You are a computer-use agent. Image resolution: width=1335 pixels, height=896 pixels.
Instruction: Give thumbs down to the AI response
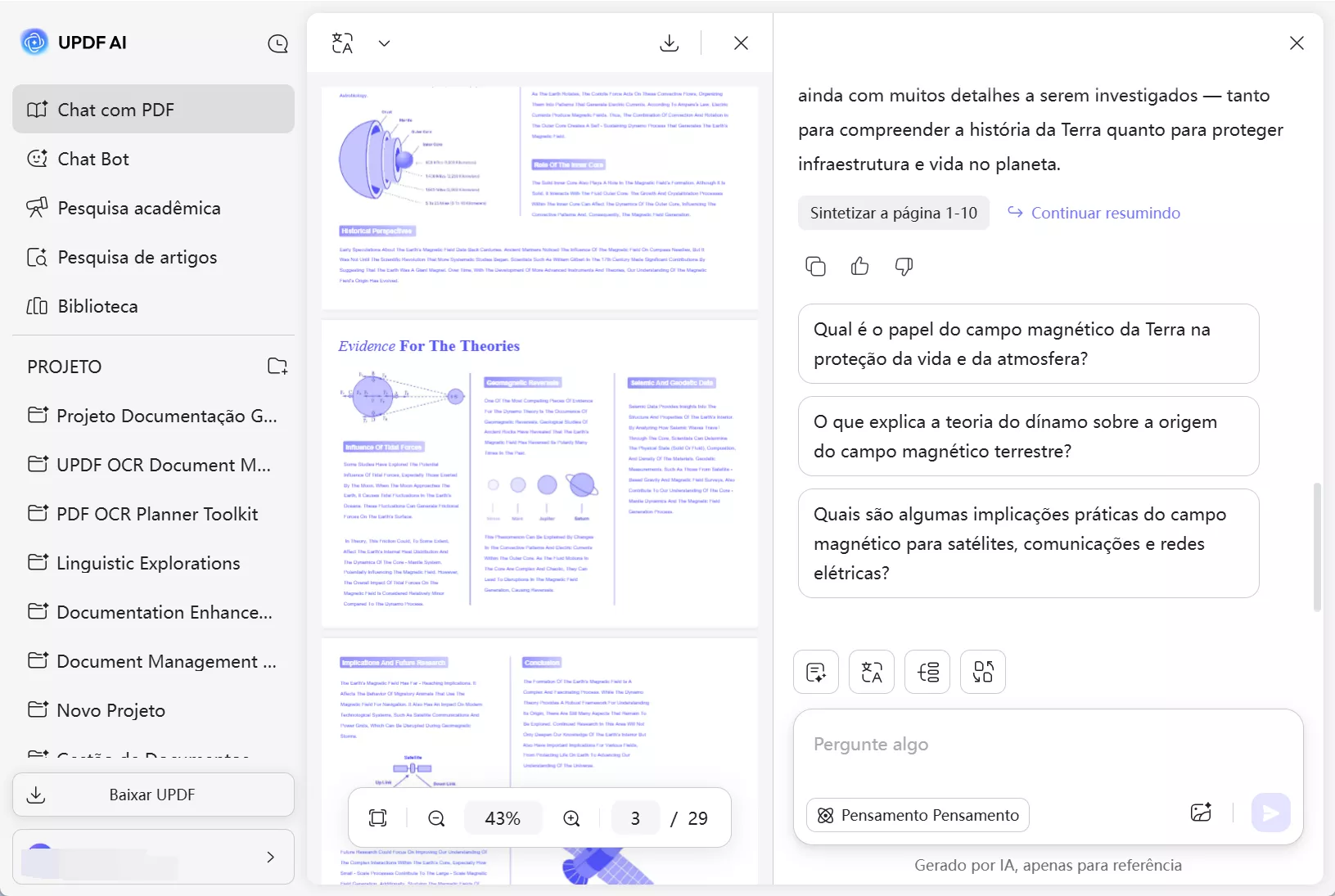tap(904, 267)
